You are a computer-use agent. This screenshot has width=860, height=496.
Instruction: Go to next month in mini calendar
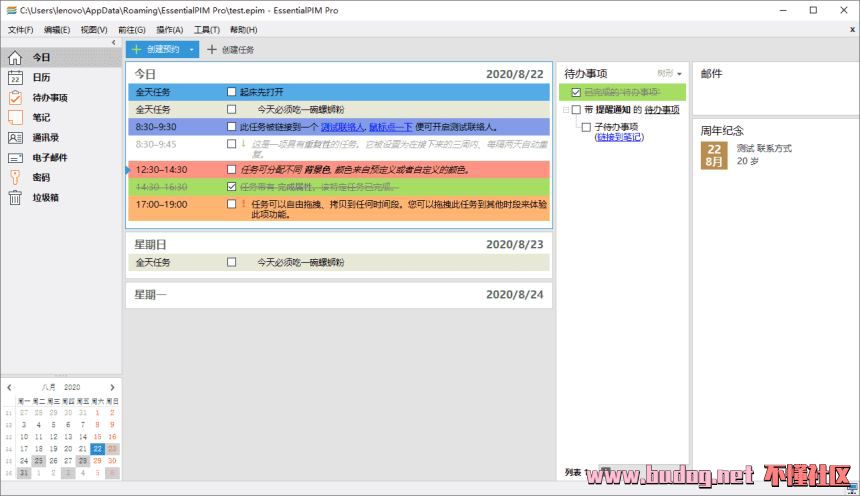coord(112,387)
